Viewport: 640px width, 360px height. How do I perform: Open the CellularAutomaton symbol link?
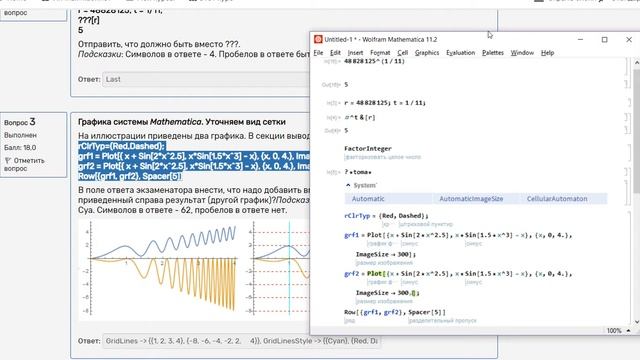(557, 199)
